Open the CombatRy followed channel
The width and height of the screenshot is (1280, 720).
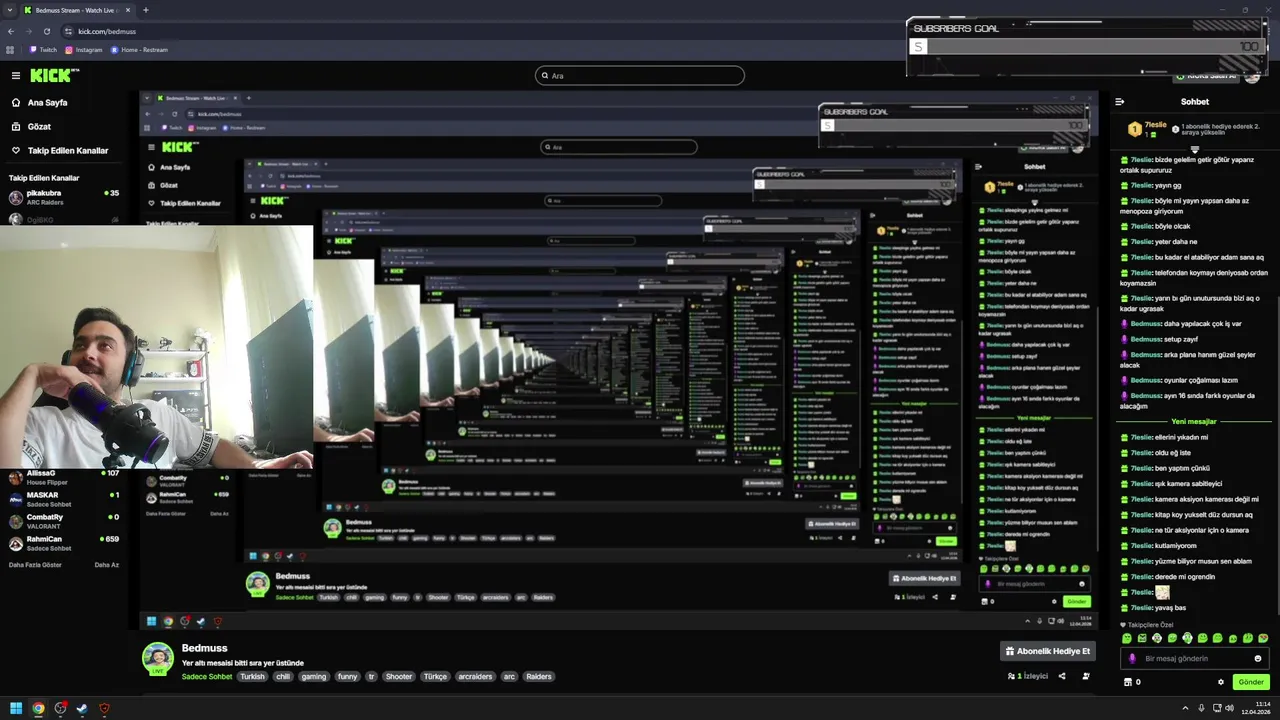click(x=64, y=521)
